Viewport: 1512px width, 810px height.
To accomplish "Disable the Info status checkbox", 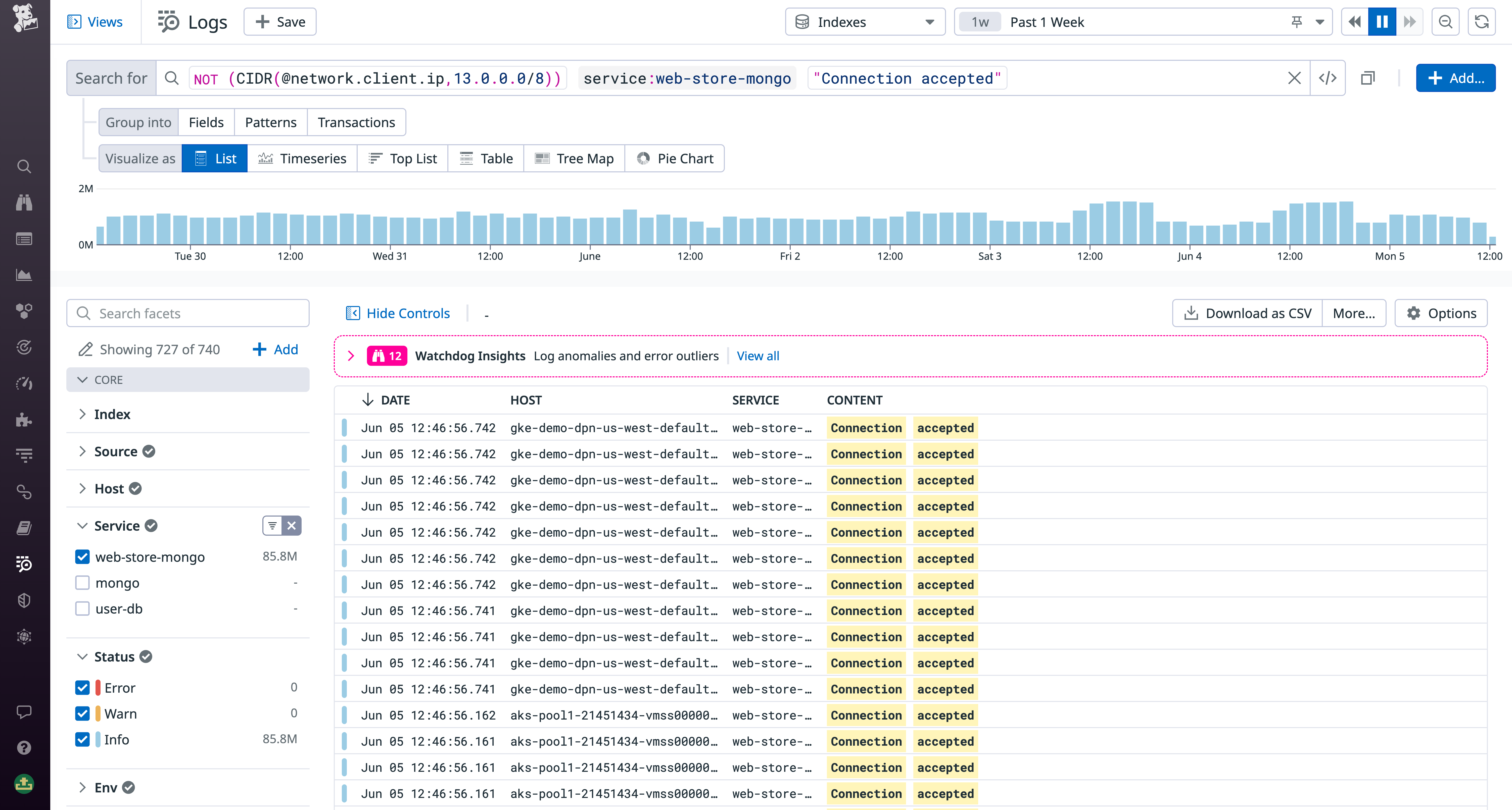I will coord(82,740).
